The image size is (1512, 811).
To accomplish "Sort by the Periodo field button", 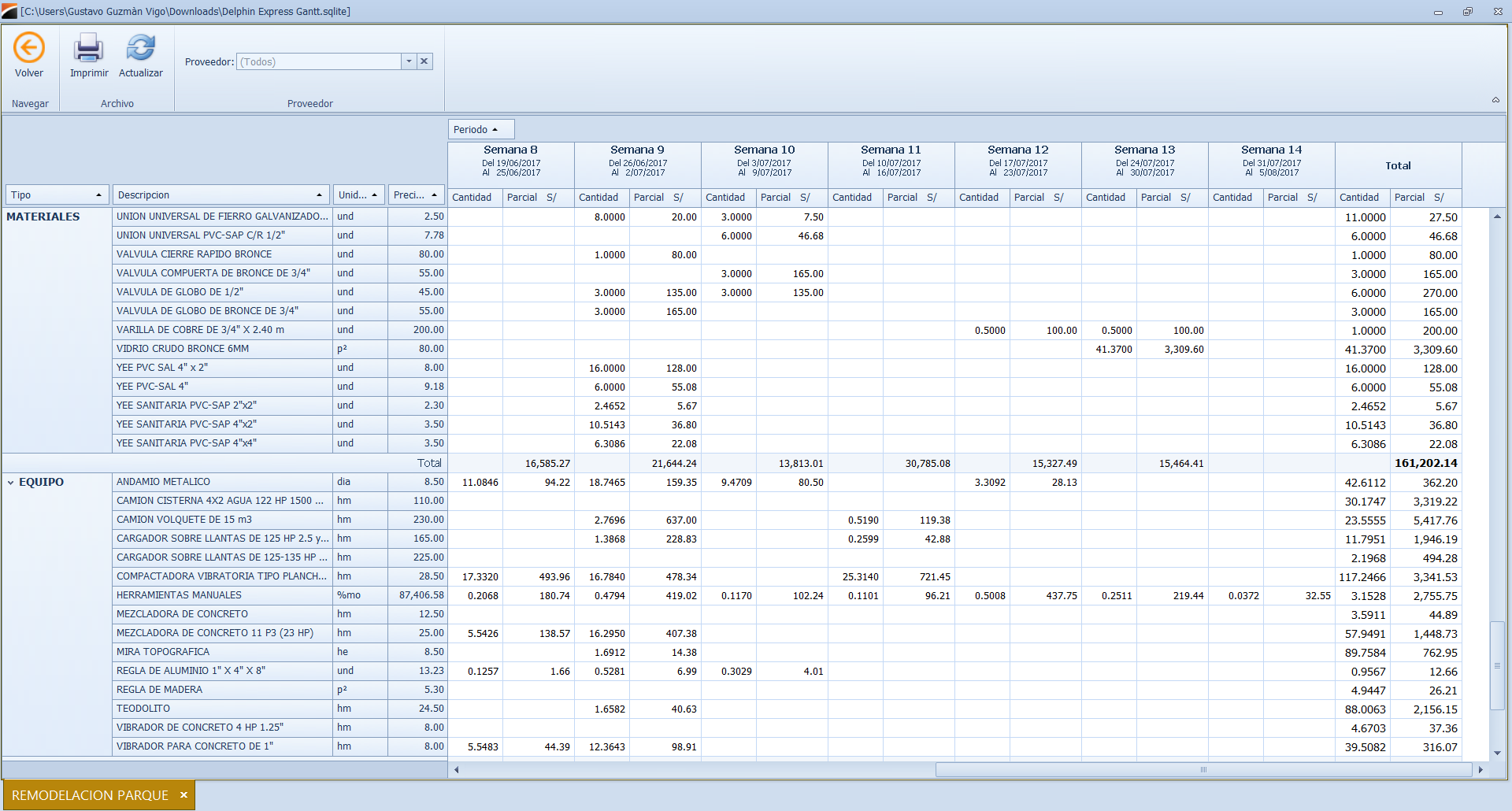I will coord(481,129).
